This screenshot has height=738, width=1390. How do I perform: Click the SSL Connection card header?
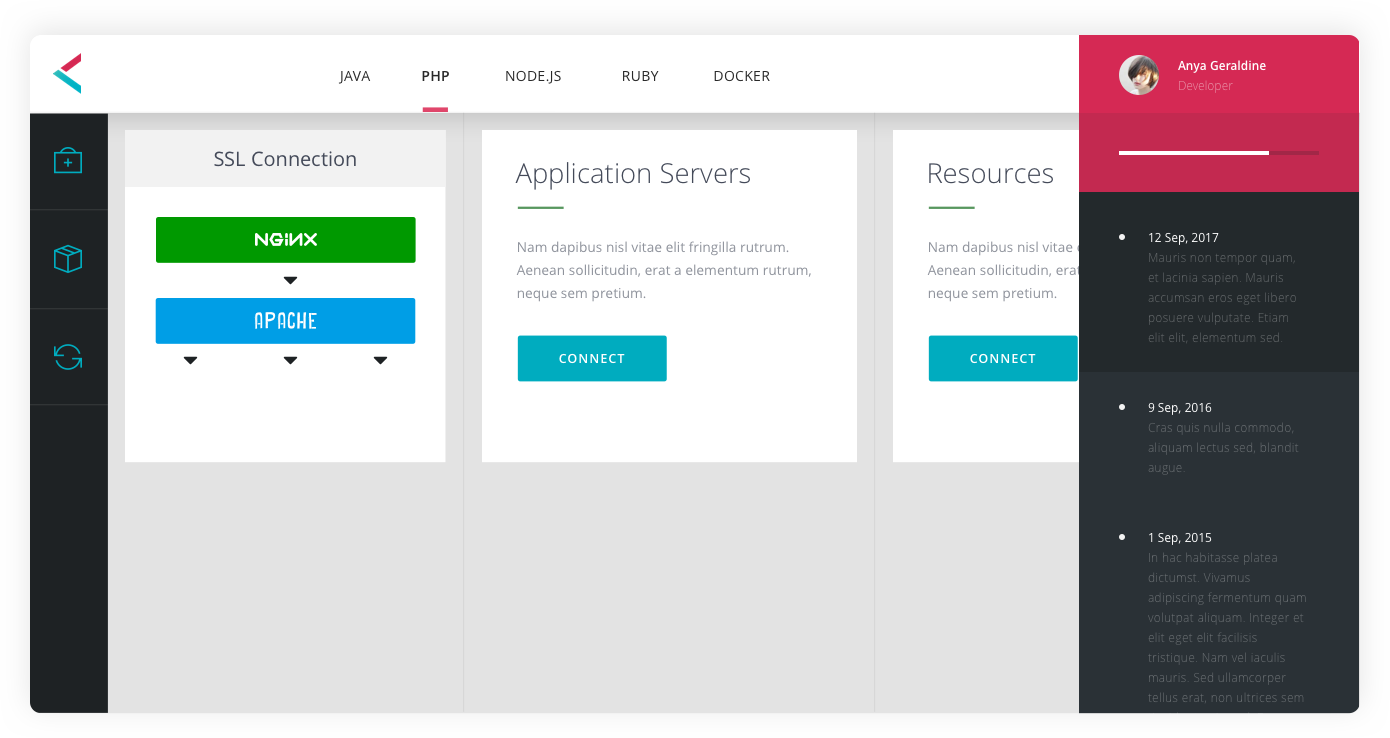pos(285,159)
